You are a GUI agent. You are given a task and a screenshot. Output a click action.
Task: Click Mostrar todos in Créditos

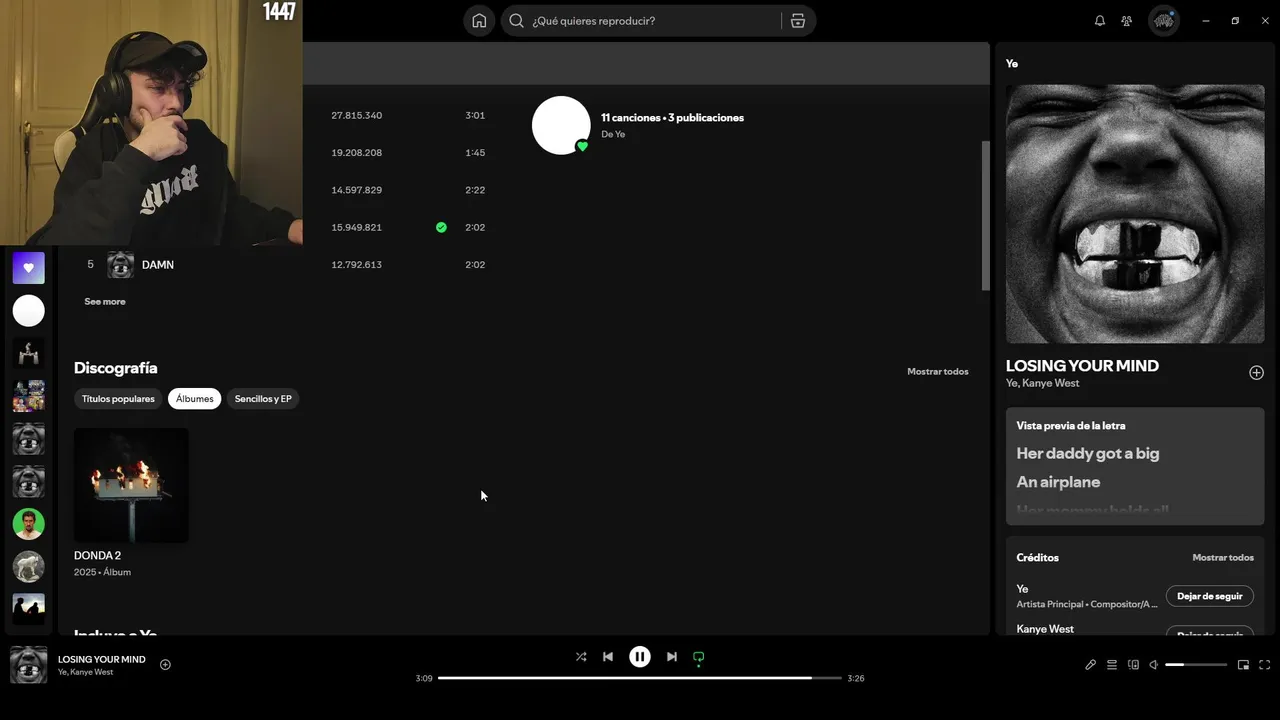(1223, 558)
